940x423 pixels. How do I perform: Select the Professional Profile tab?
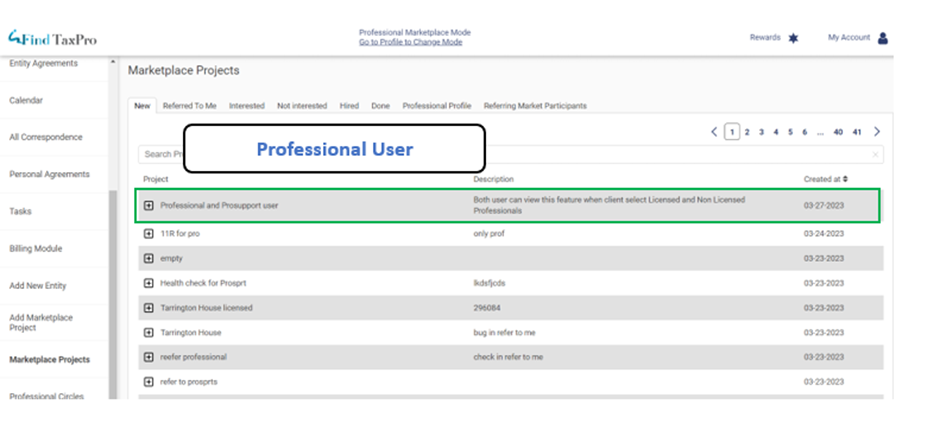click(x=436, y=105)
